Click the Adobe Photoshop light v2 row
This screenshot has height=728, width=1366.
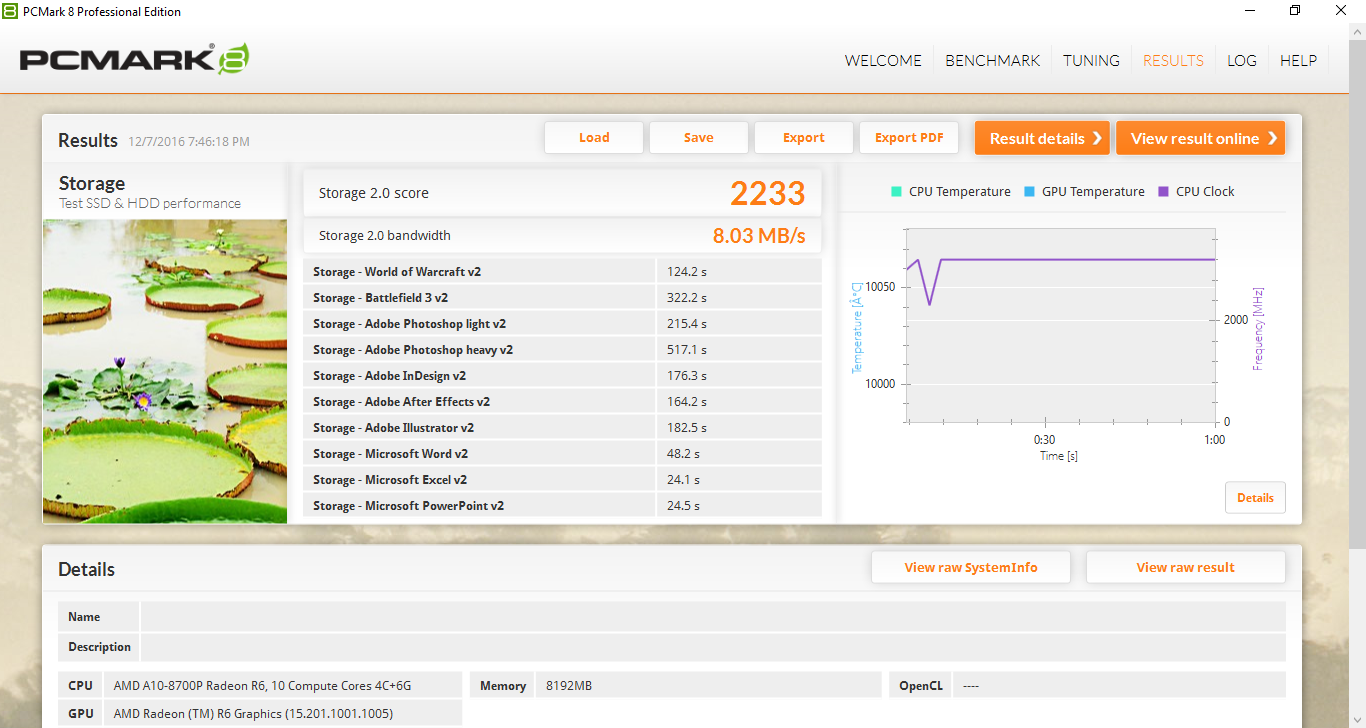click(x=562, y=323)
